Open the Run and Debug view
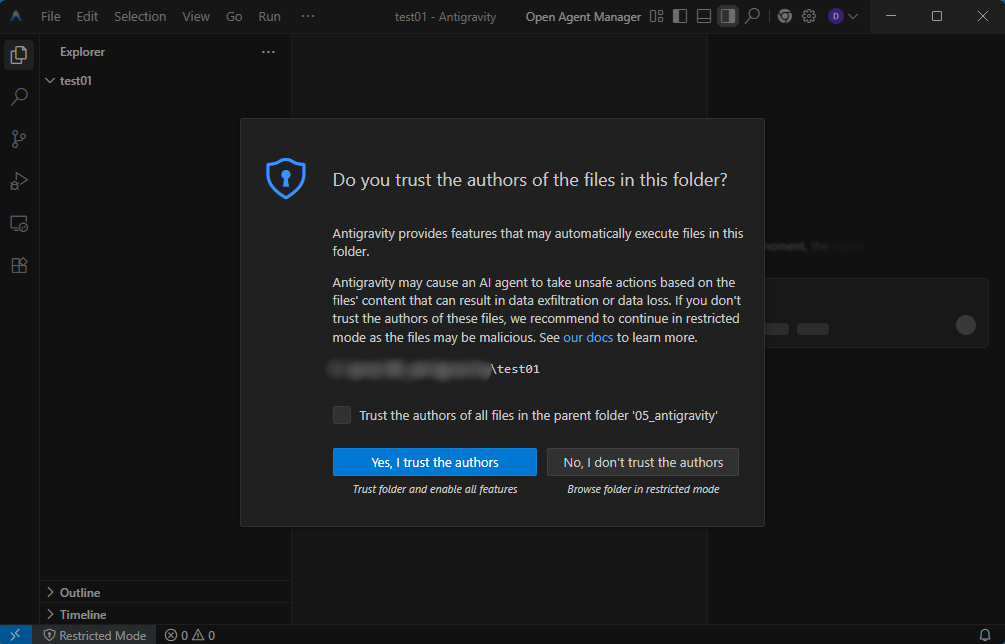This screenshot has height=644, width=1005. [19, 181]
